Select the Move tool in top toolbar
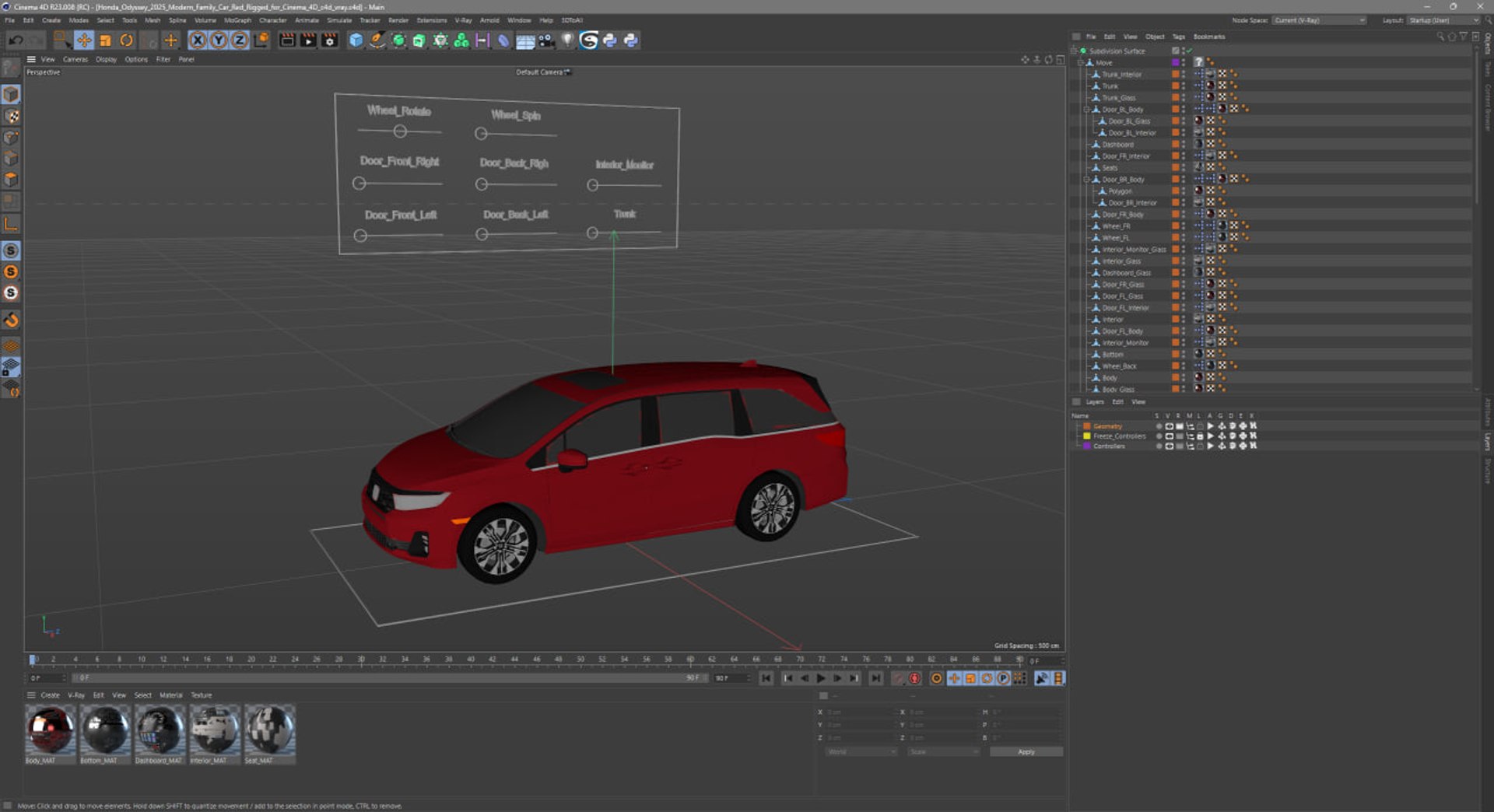This screenshot has height=812, width=1494. click(84, 40)
